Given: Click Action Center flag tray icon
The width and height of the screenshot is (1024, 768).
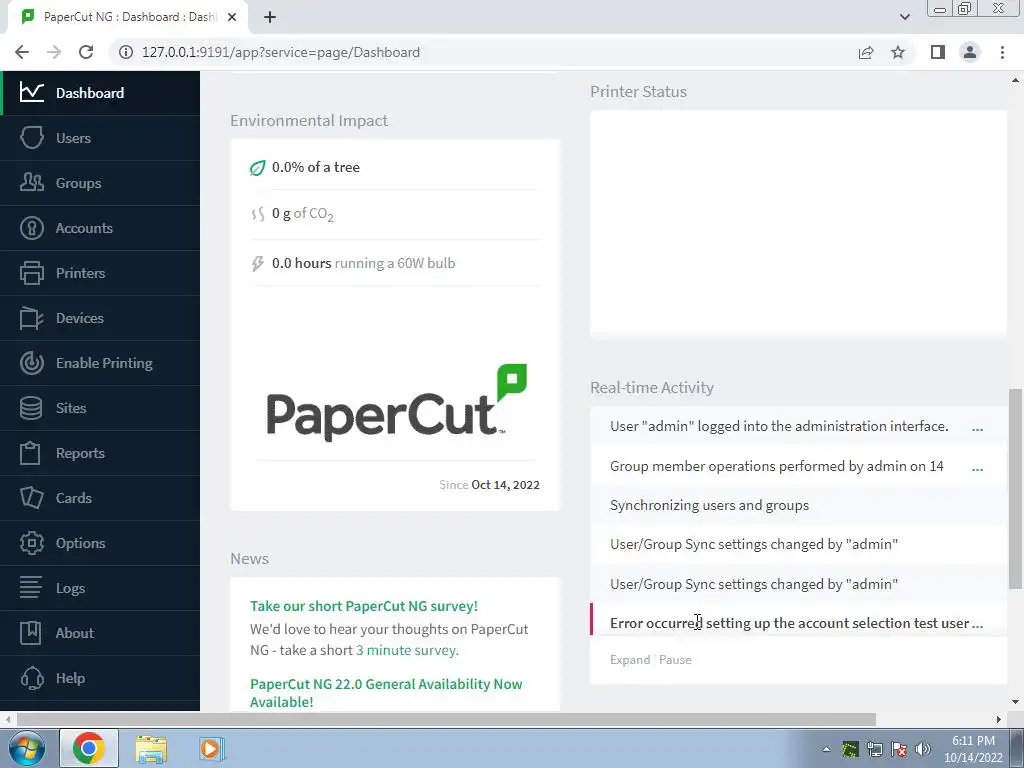Looking at the screenshot, I should pos(899,749).
